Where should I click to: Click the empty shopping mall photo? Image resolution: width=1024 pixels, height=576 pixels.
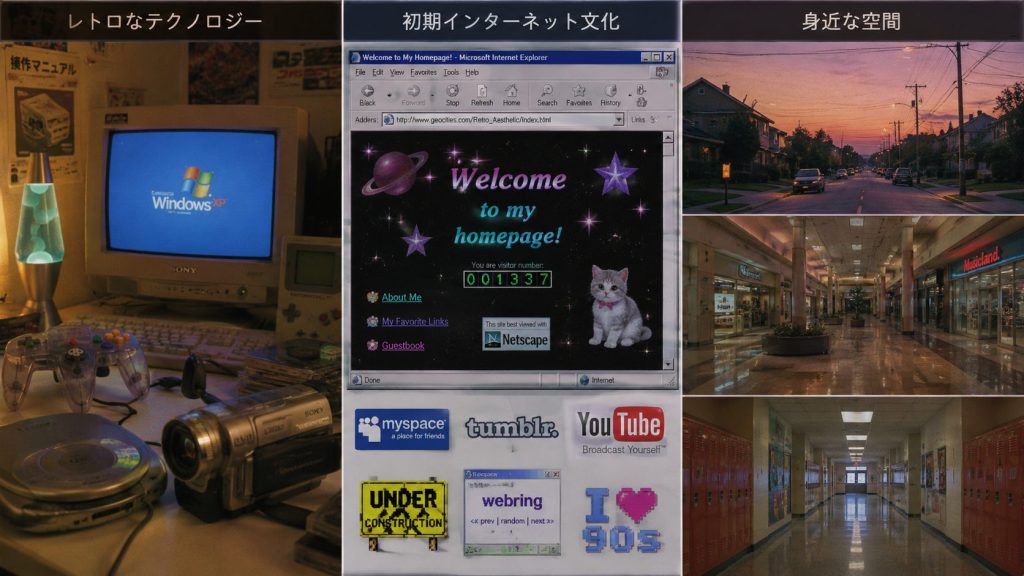853,306
